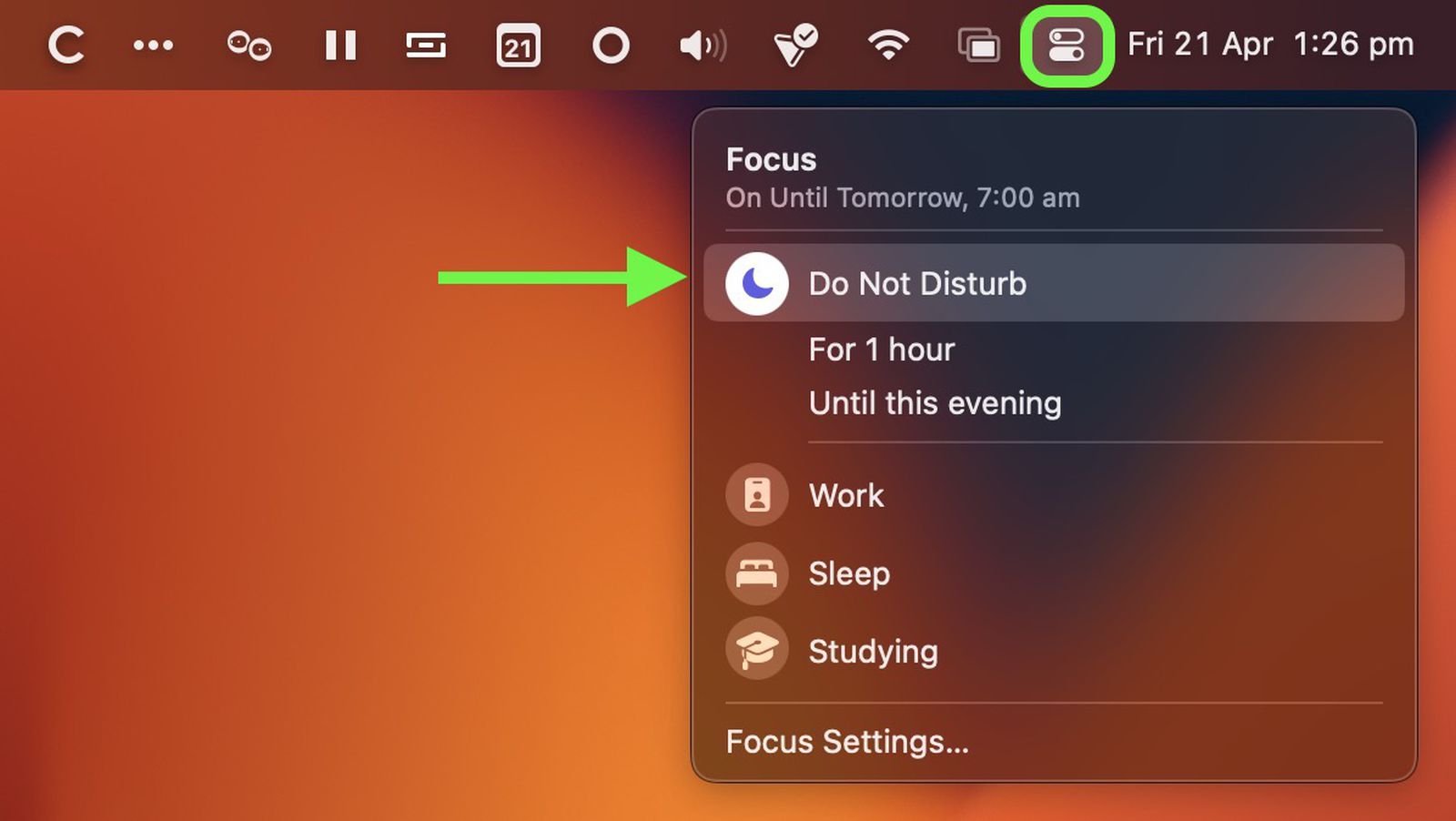
Task: Open the Focus icon in the menu bar
Action: pyautogui.click(x=1067, y=45)
